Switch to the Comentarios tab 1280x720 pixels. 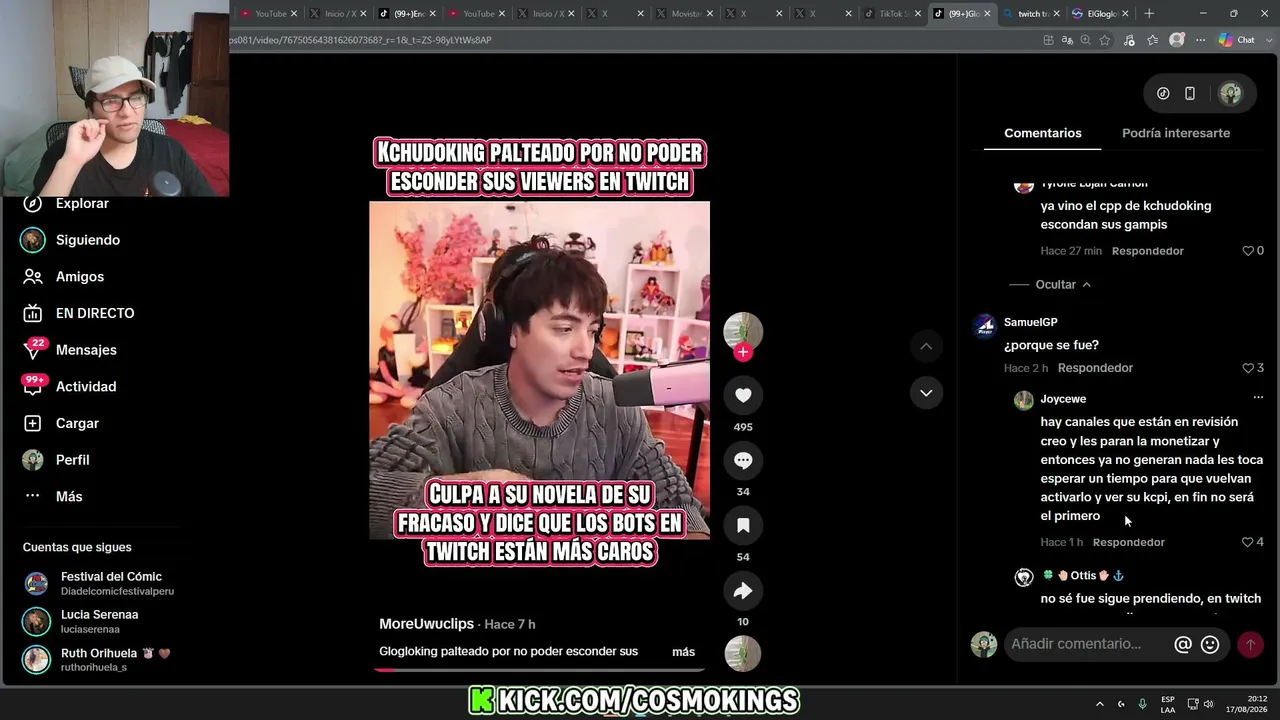coord(1043,133)
